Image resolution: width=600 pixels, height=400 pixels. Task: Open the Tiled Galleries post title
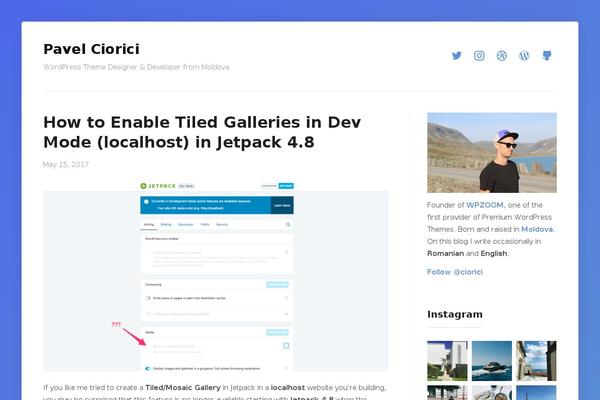pyautogui.click(x=202, y=132)
